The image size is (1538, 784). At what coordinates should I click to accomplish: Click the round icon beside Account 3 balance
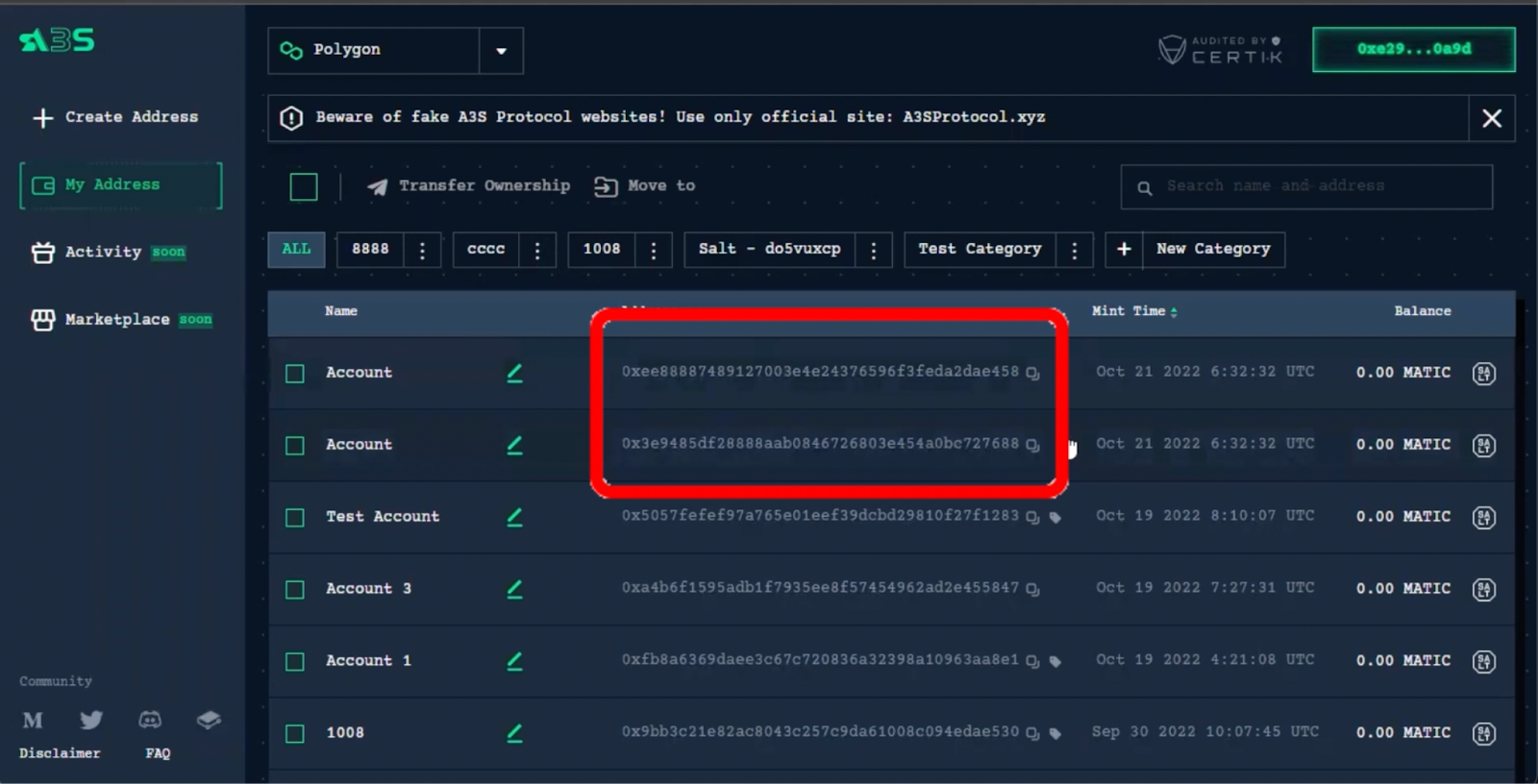1484,589
